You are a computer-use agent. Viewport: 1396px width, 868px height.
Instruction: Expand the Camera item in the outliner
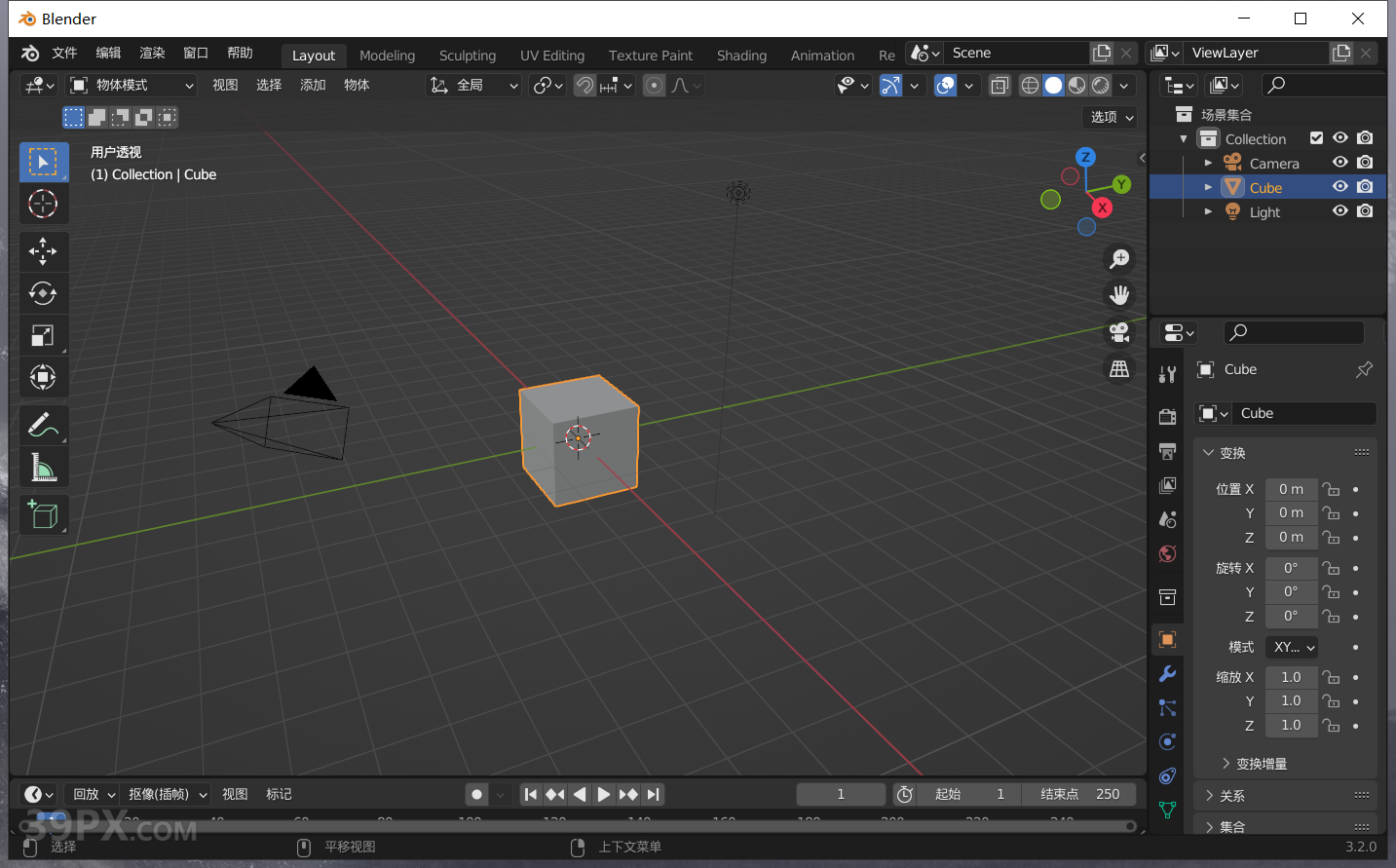[x=1208, y=162]
